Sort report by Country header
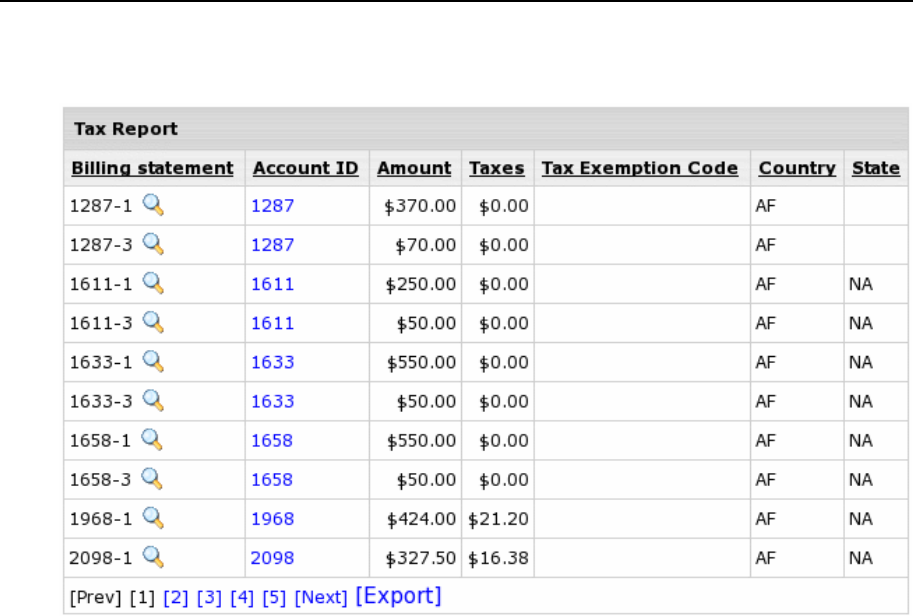 point(797,168)
